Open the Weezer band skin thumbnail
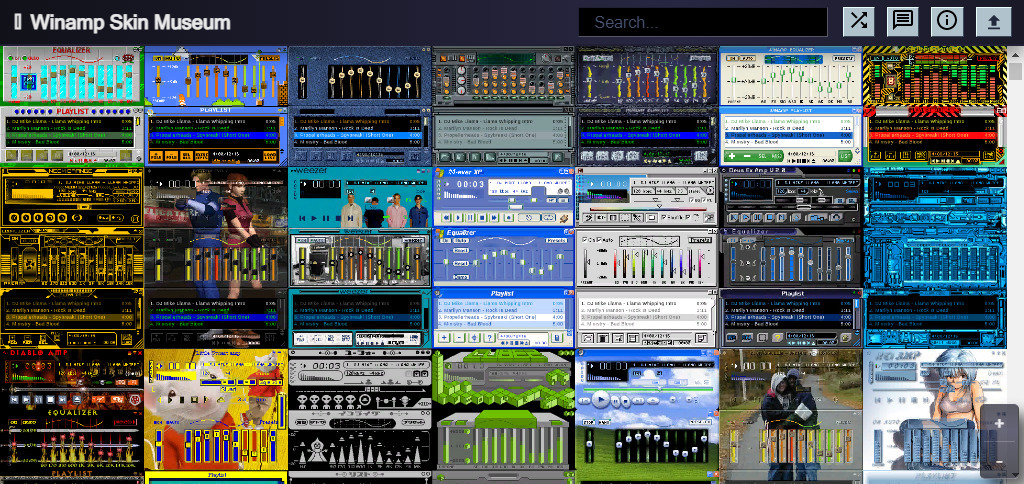 [359, 257]
